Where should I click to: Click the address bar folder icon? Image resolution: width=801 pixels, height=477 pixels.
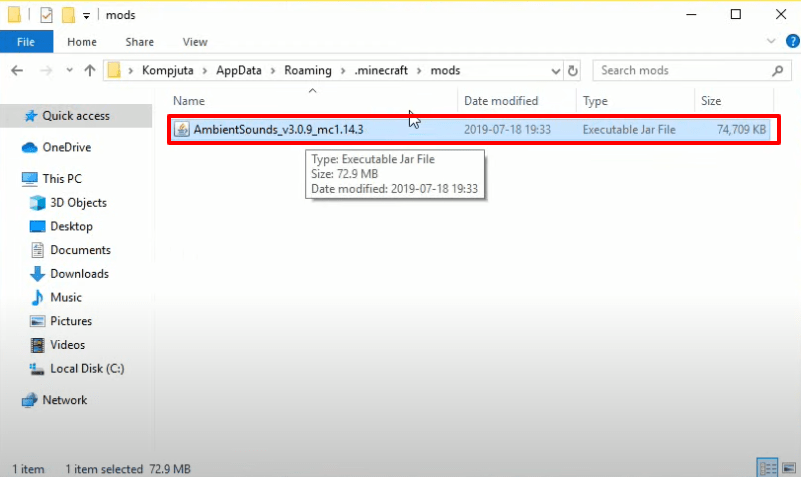pyautogui.click(x=114, y=70)
